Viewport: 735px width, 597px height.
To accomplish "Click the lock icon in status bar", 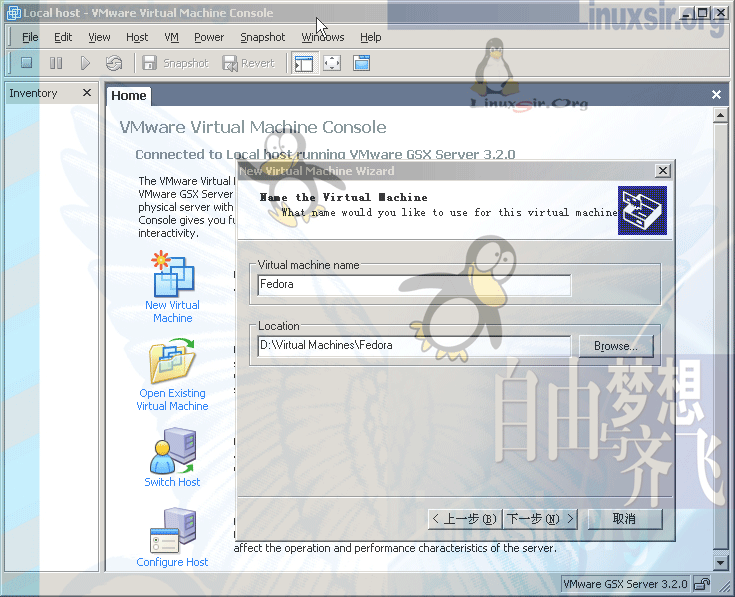I will (702, 584).
